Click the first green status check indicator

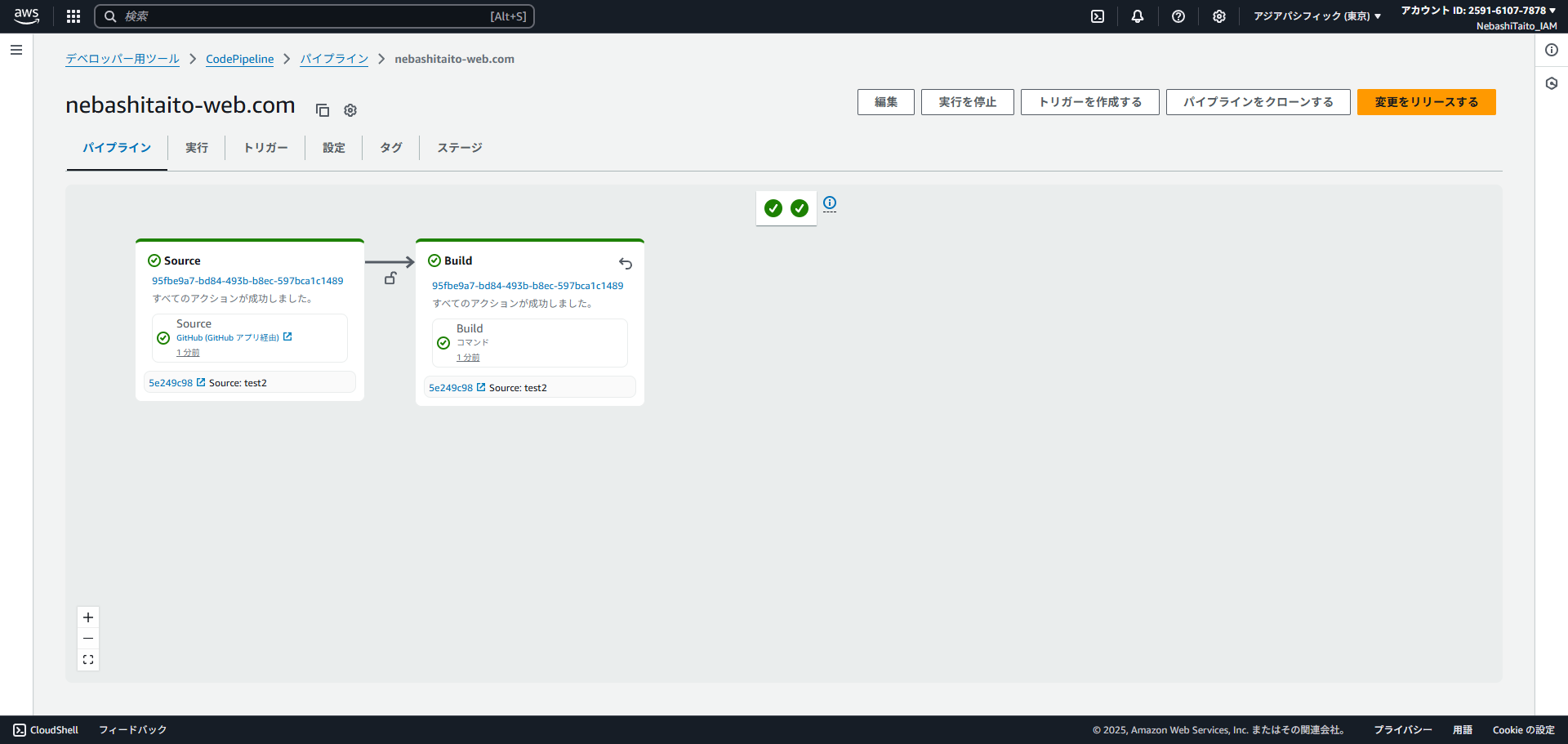pyautogui.click(x=773, y=208)
